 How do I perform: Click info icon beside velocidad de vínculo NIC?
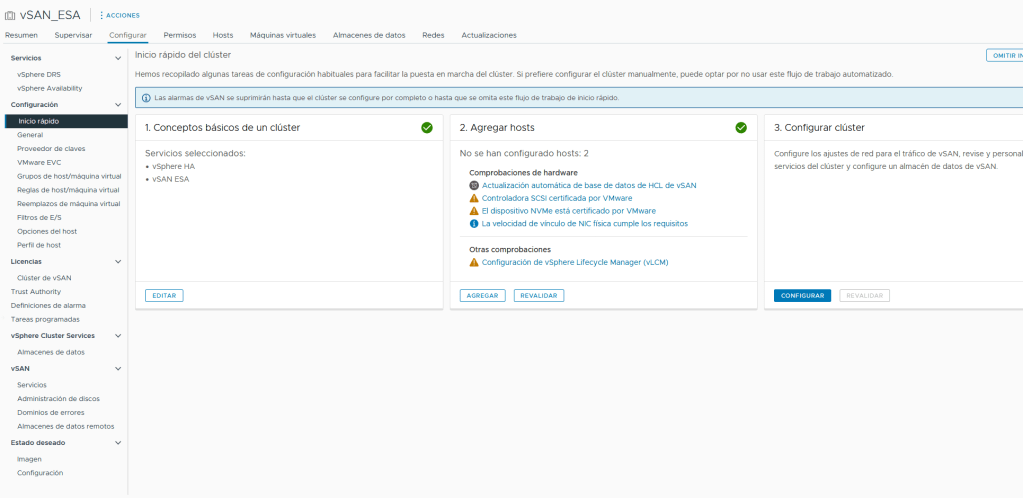coord(474,224)
